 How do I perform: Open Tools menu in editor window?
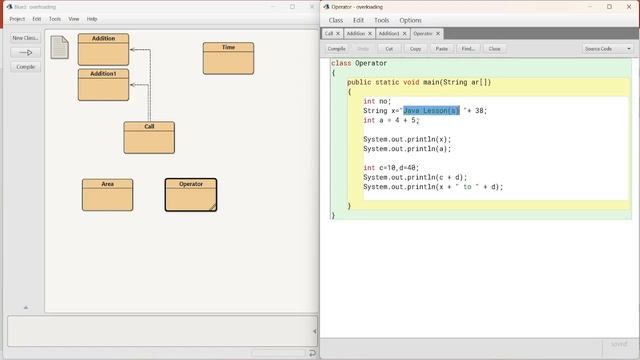[381, 20]
